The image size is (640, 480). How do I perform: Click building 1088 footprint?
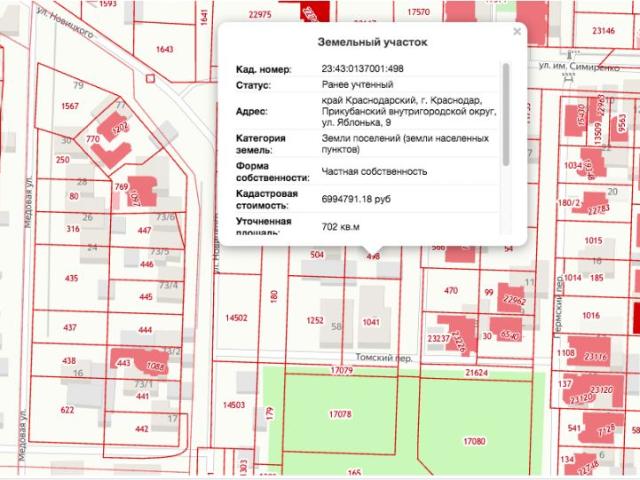(153, 362)
